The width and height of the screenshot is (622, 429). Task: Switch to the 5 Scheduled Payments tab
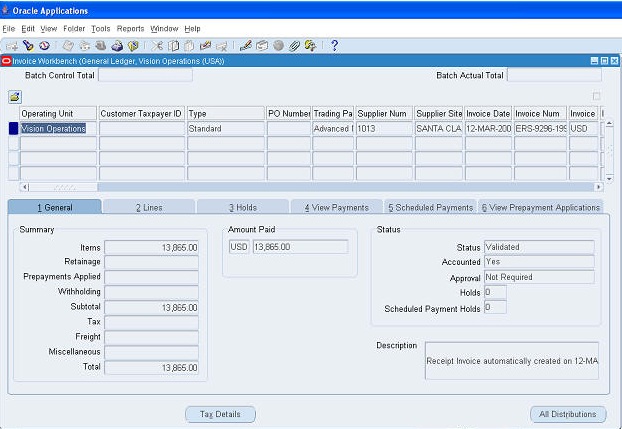point(430,208)
